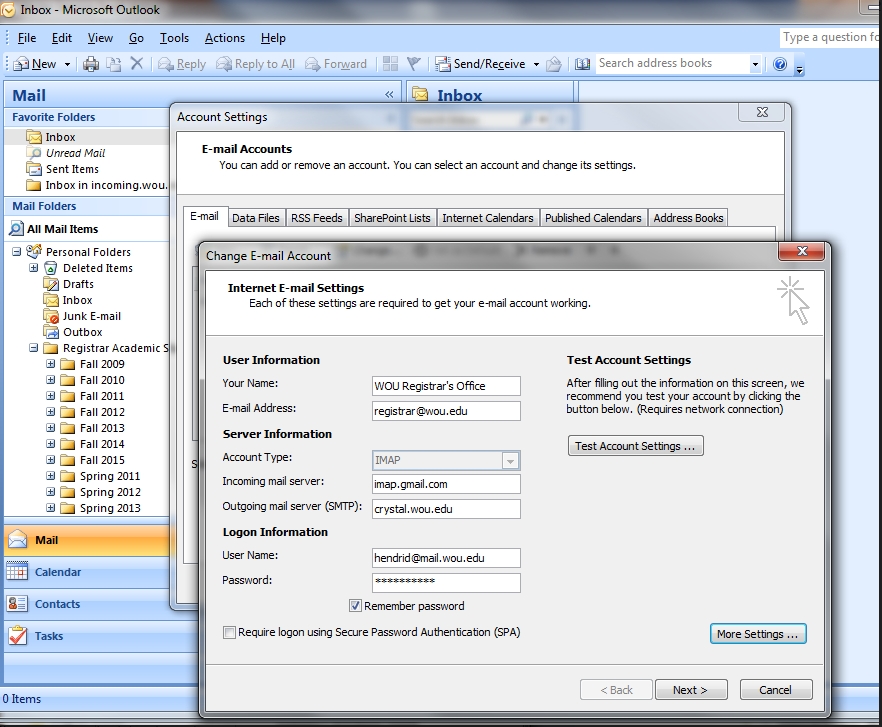
Task: Click the Send/Receive toolbar icon
Action: click(x=443, y=64)
